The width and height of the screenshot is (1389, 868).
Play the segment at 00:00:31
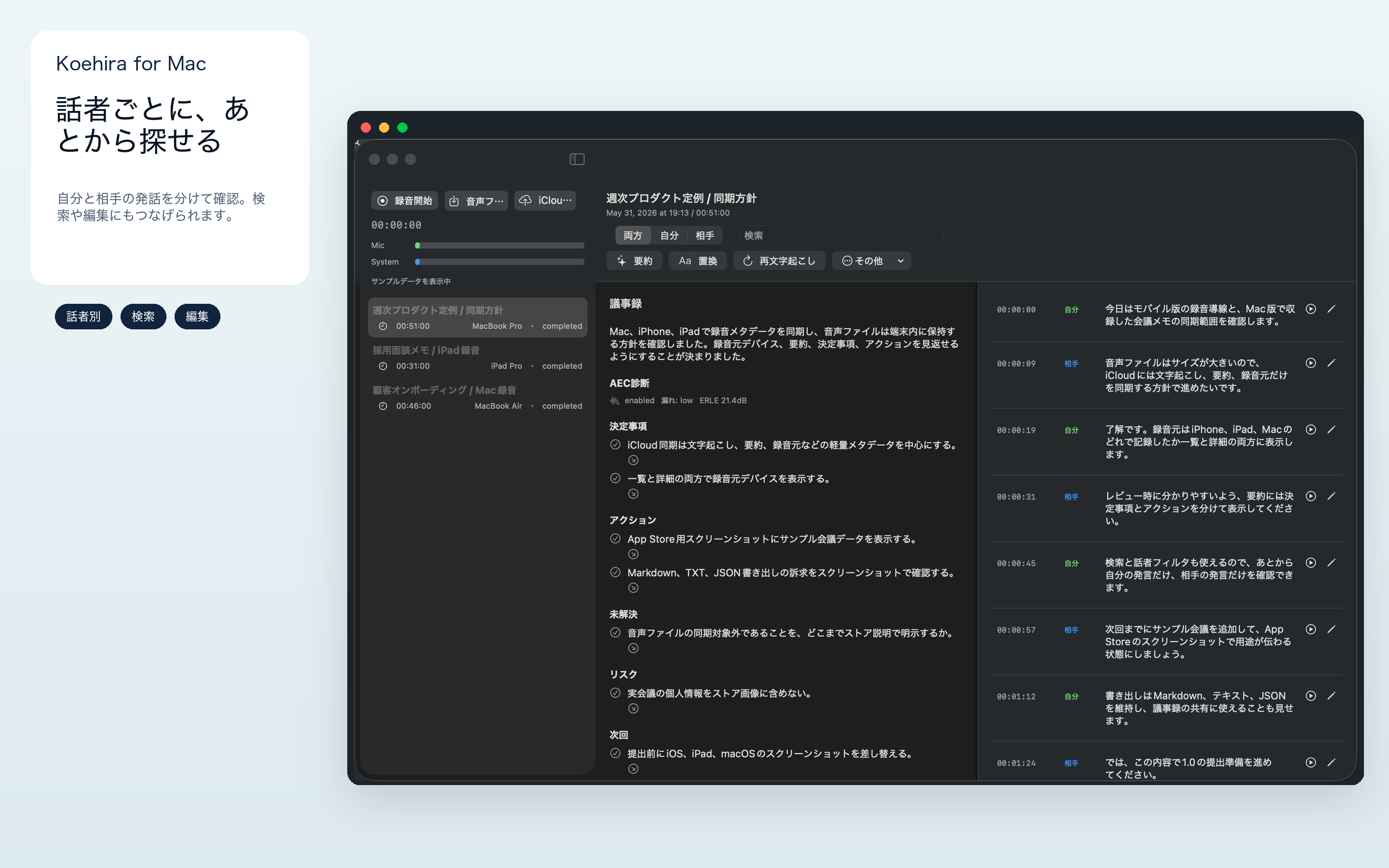click(1310, 496)
